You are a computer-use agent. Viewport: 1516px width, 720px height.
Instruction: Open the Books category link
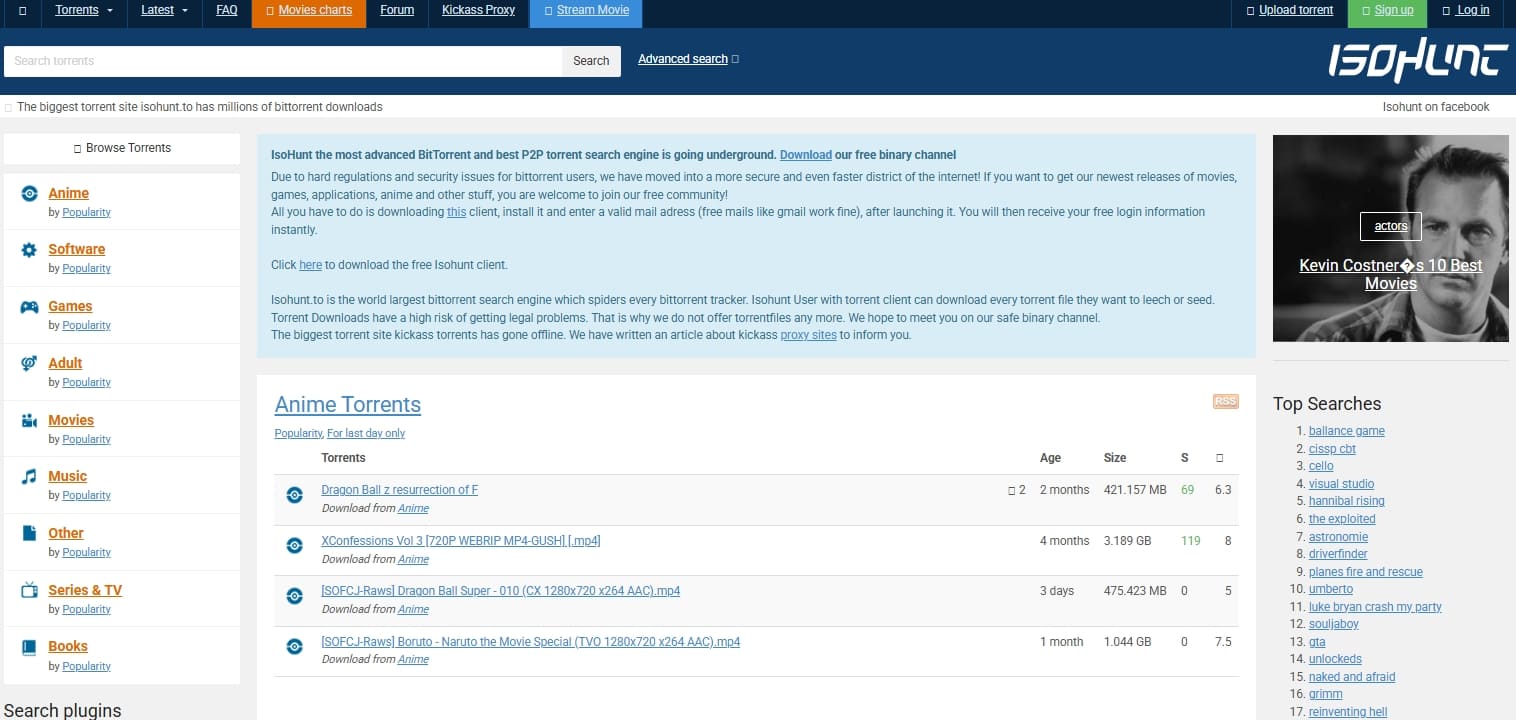pyautogui.click(x=68, y=646)
